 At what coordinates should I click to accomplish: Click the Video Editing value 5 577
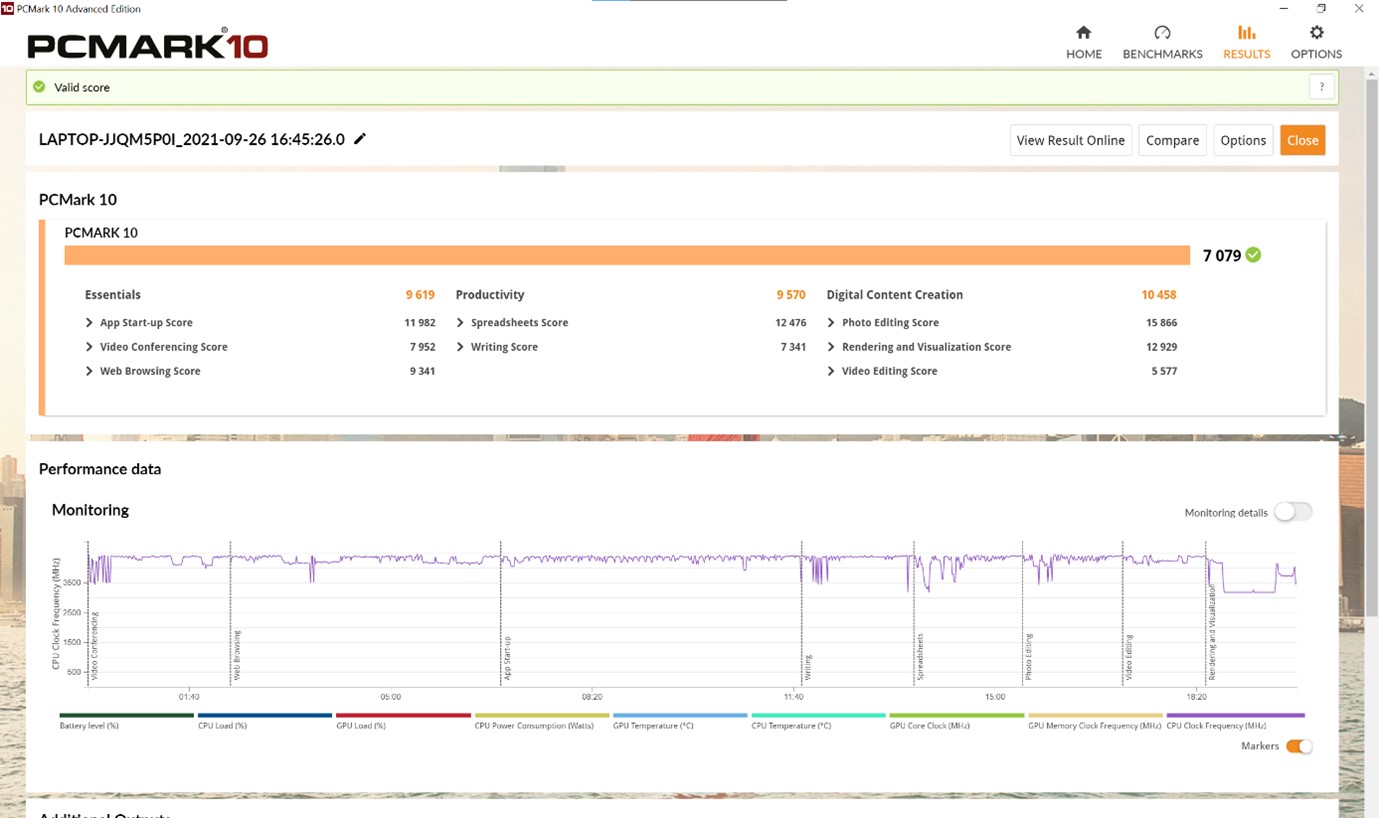point(1164,371)
